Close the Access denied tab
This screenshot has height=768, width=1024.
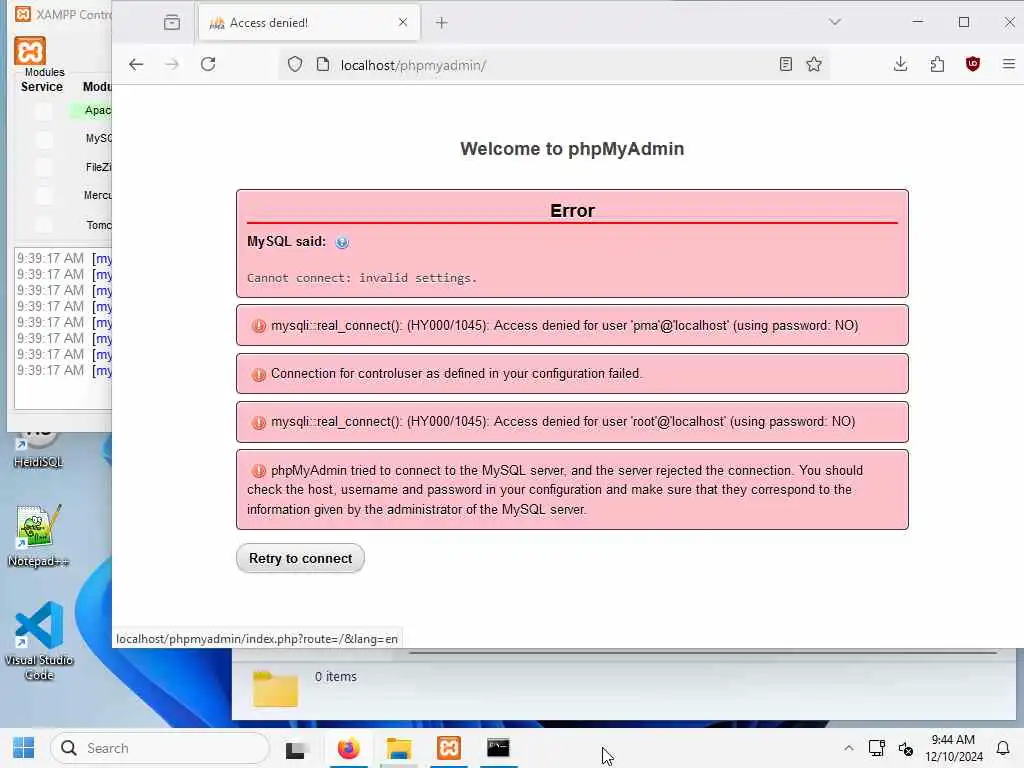(403, 22)
